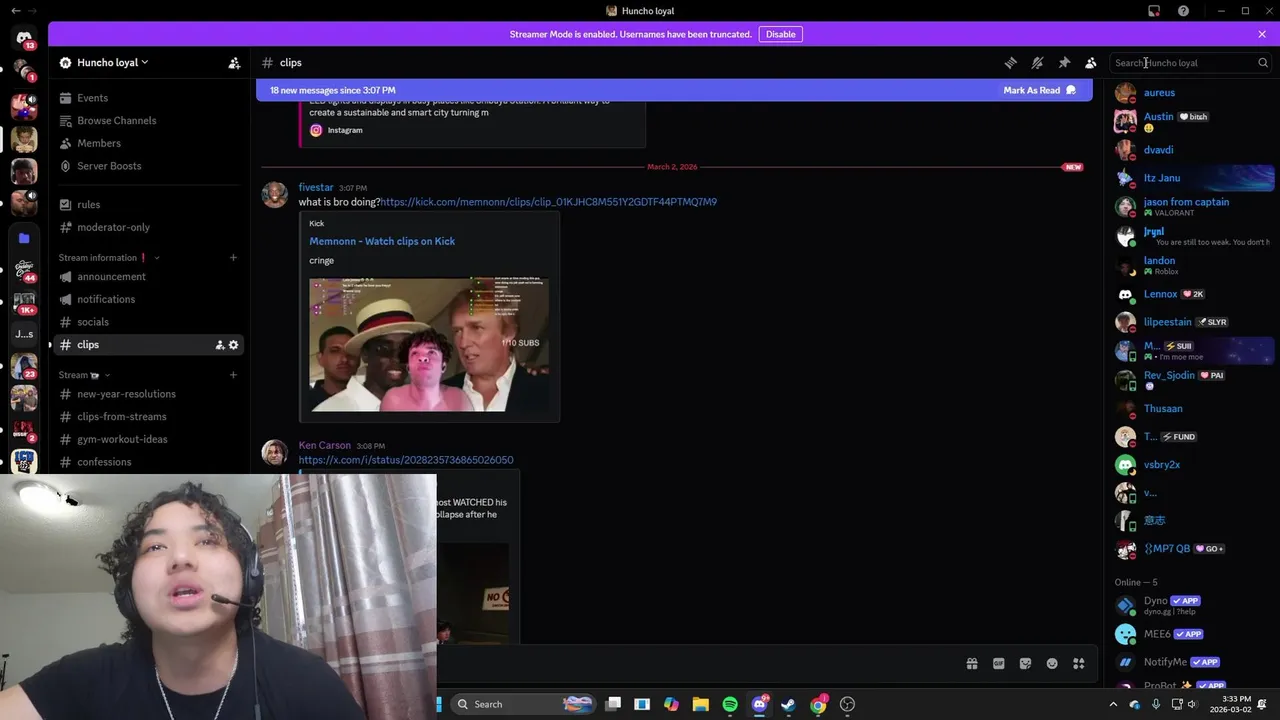Select the MEE6 bot
1280x720 pixels.
pos(1192,634)
